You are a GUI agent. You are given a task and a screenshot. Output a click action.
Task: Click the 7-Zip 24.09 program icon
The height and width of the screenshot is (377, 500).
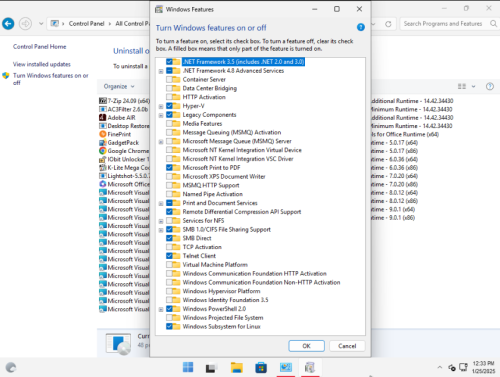point(103,101)
